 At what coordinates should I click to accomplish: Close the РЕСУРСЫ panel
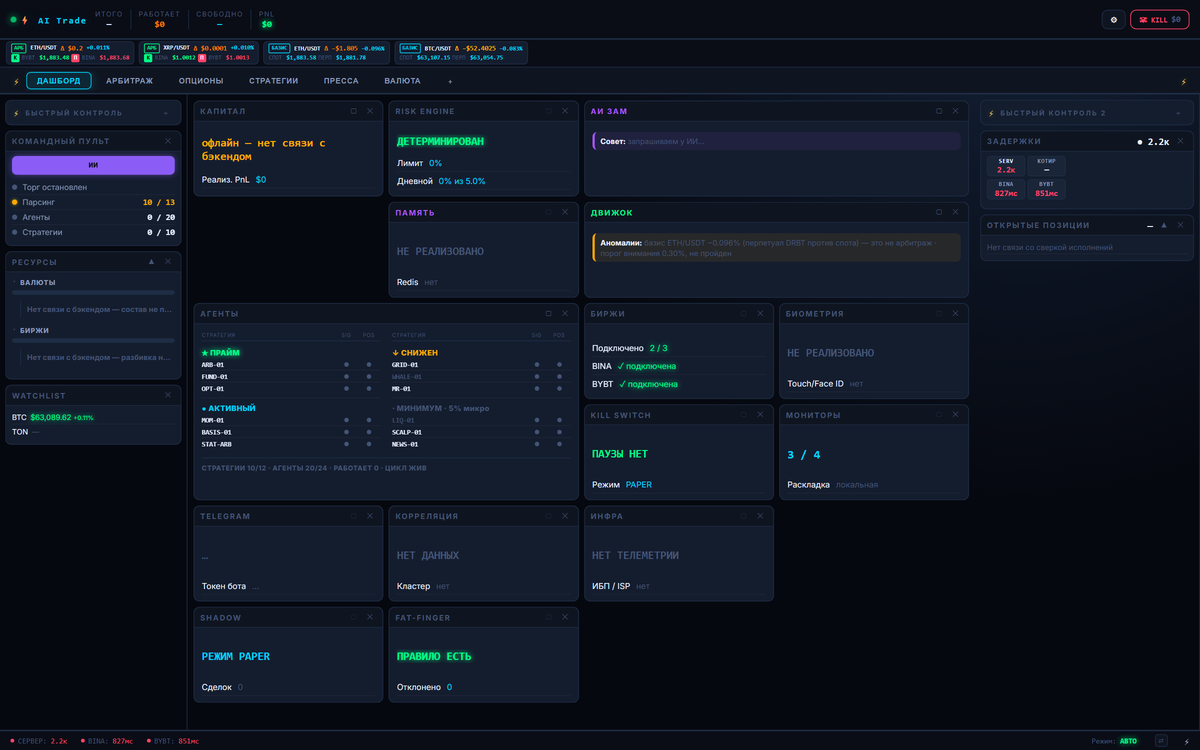point(168,261)
